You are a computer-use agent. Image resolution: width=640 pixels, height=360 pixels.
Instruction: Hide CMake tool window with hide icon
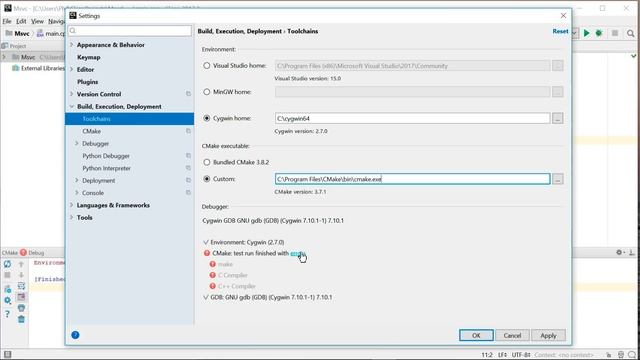pyautogui.click(x=631, y=253)
